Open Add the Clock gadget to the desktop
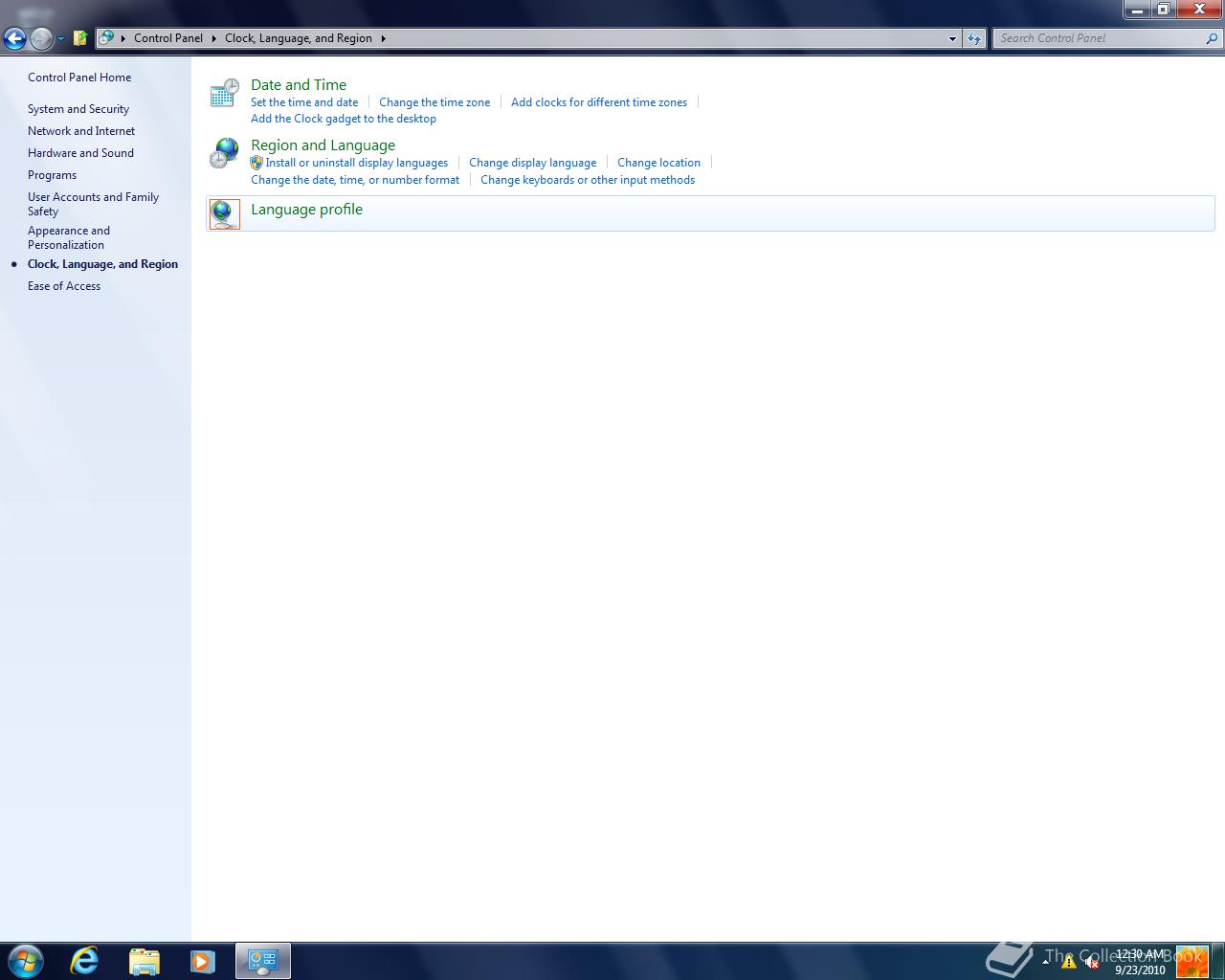1225x980 pixels. [344, 119]
